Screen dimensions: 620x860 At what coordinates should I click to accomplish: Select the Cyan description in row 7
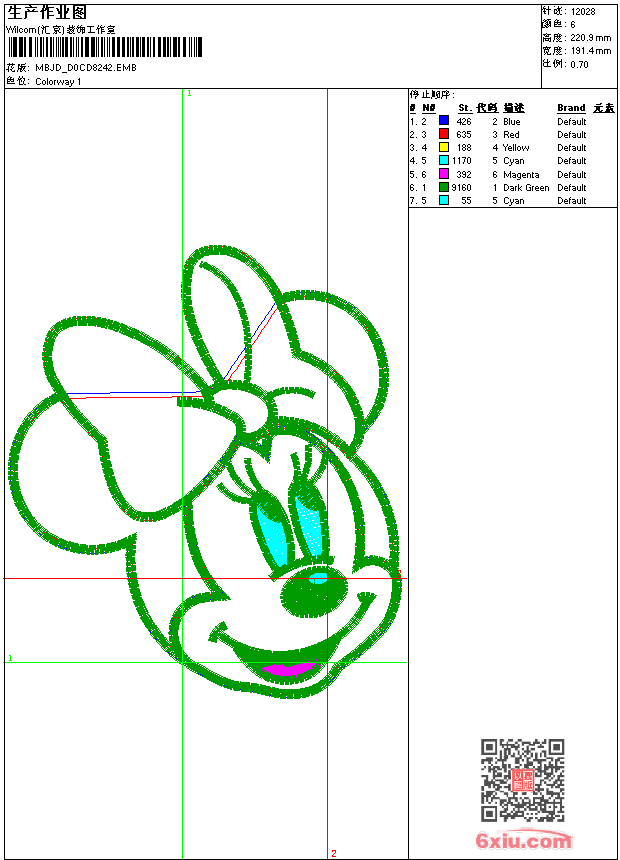pos(514,201)
